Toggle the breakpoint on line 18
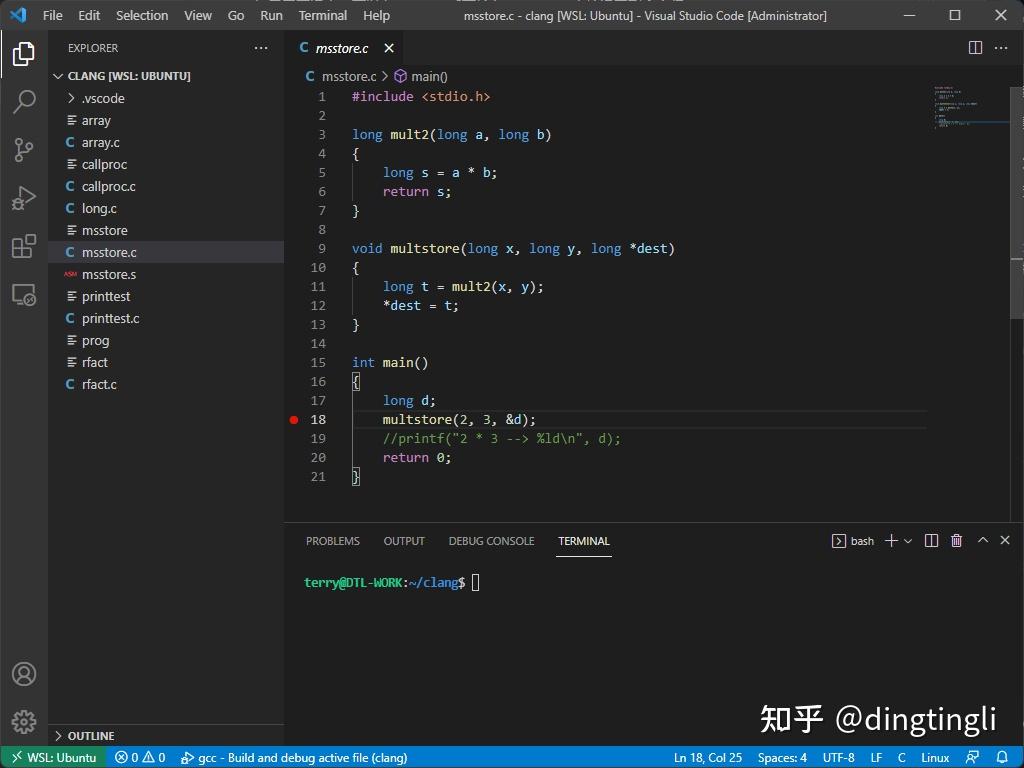The height and width of the screenshot is (768, 1024). pyautogui.click(x=294, y=419)
